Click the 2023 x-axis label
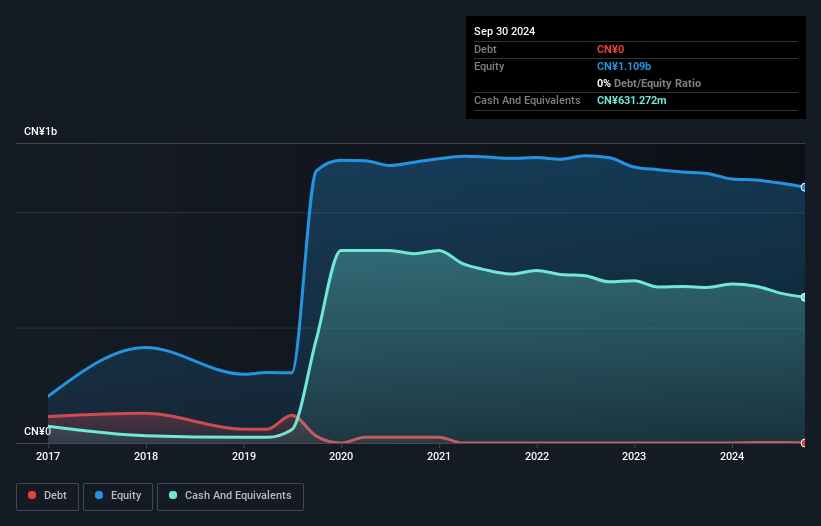 point(634,456)
